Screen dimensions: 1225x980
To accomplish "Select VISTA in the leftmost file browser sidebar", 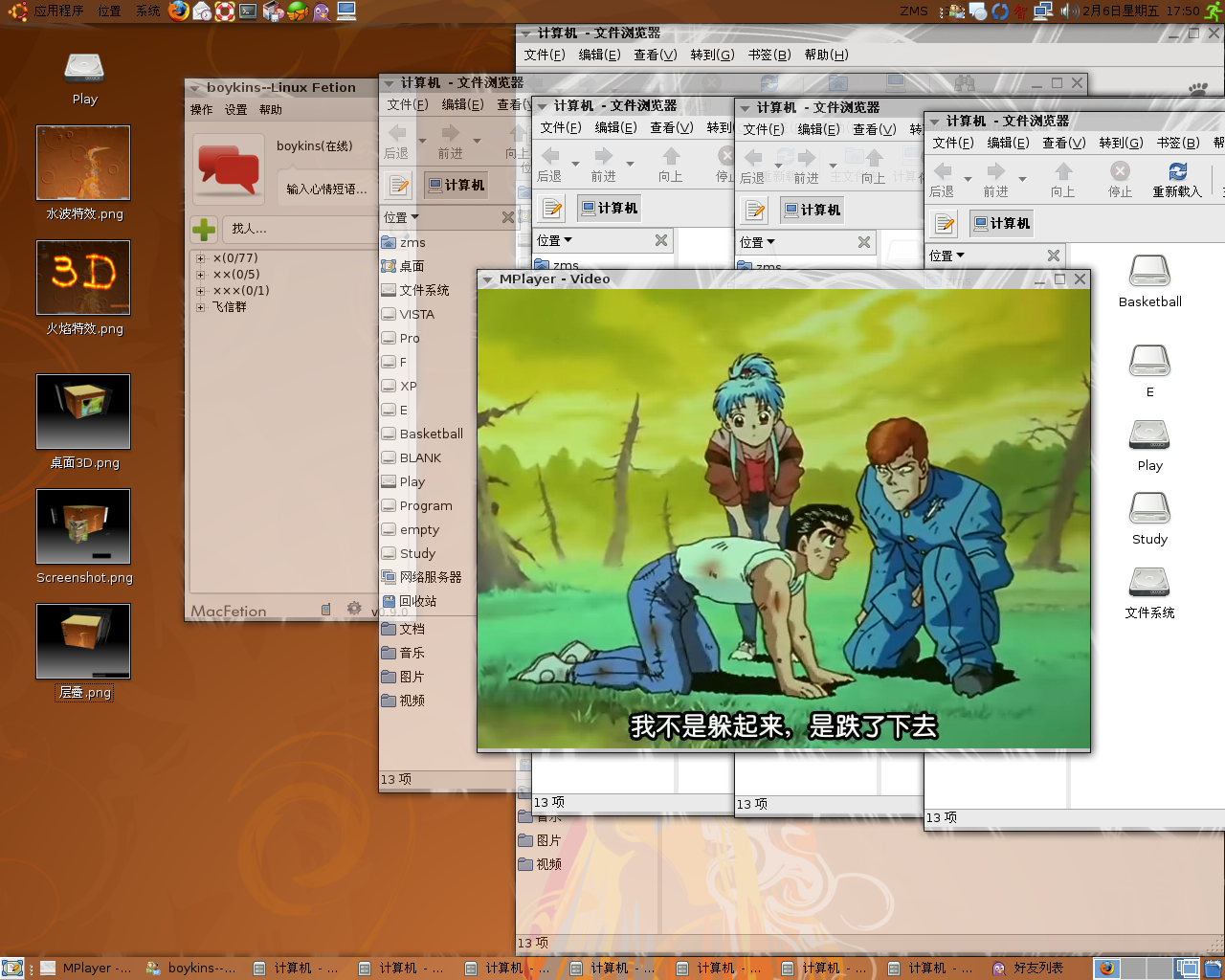I will [x=408, y=314].
